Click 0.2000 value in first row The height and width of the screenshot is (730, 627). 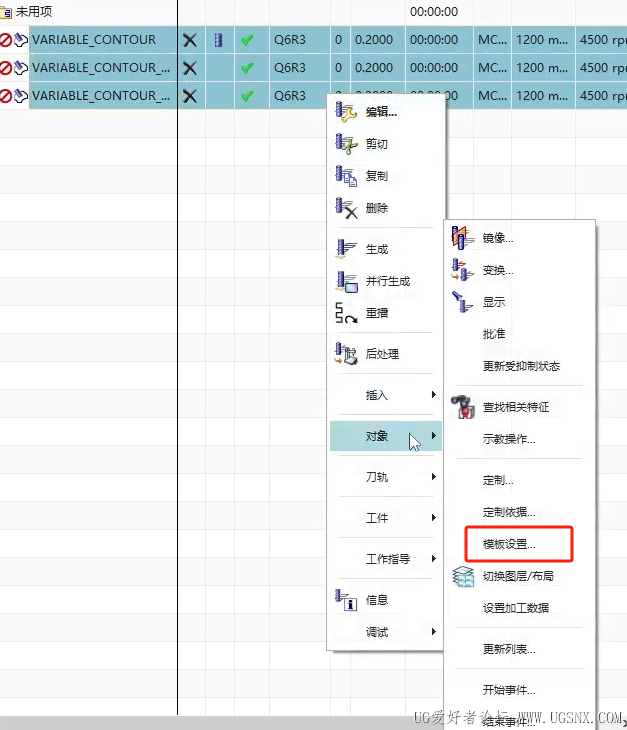(x=374, y=40)
